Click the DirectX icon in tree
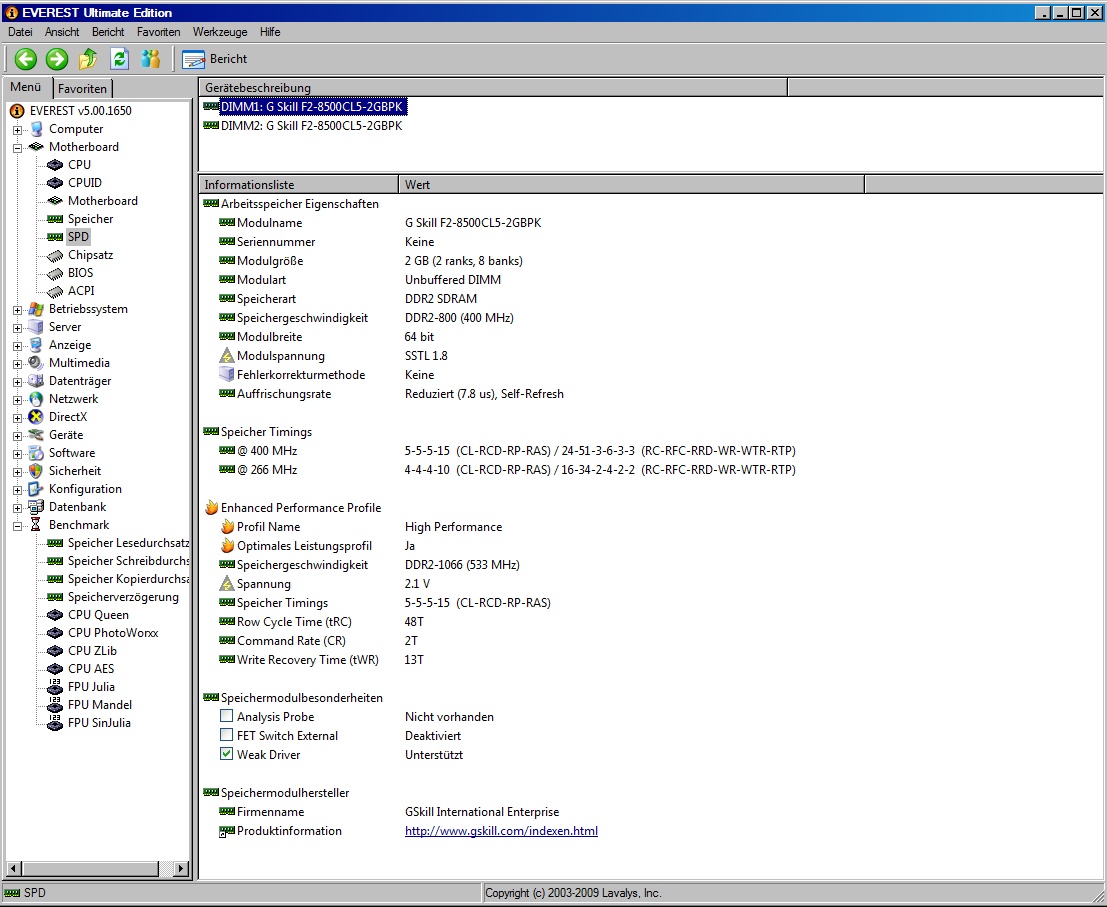This screenshot has height=907, width=1107. tap(36, 416)
